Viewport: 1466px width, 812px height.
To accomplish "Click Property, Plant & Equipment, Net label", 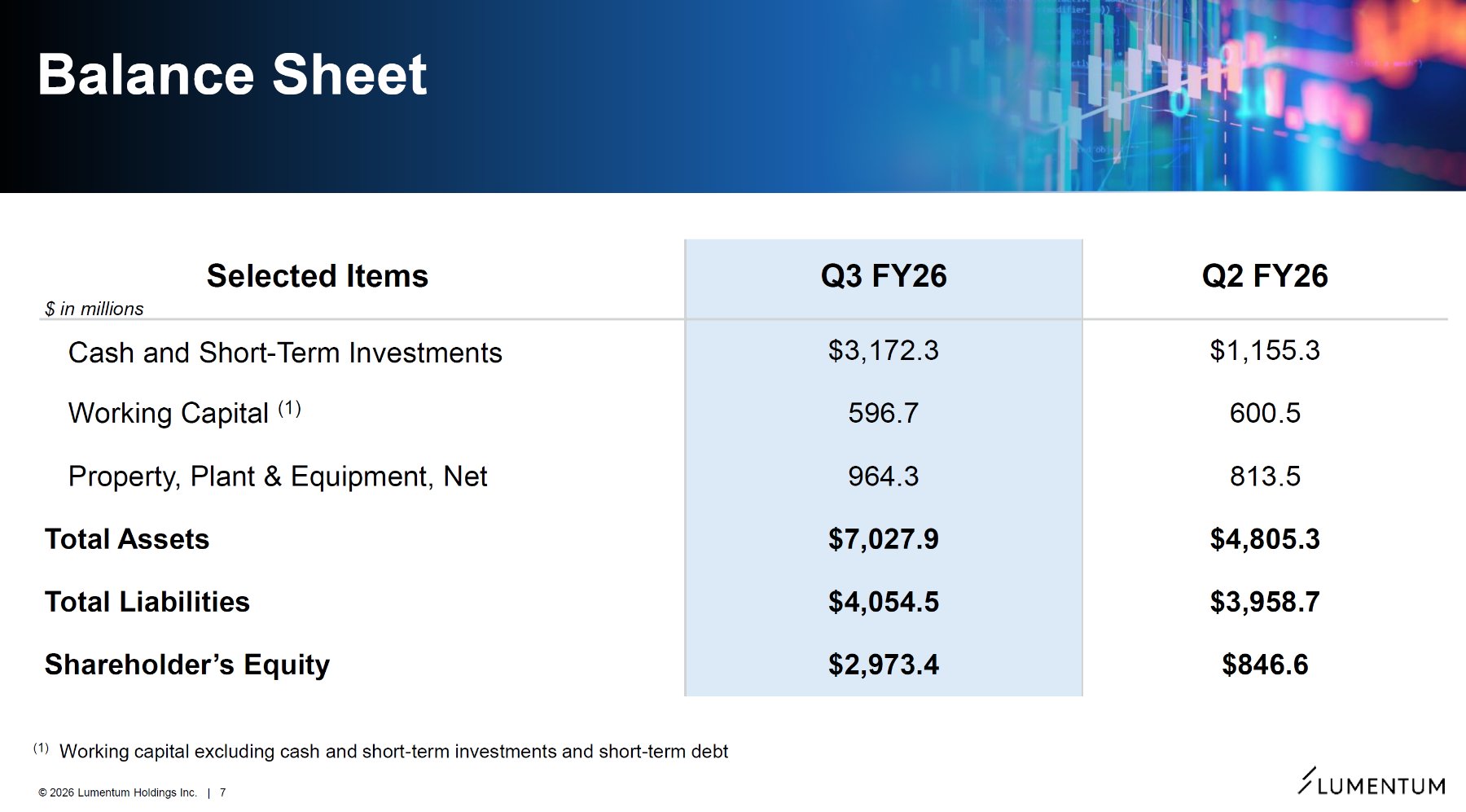I will click(278, 476).
